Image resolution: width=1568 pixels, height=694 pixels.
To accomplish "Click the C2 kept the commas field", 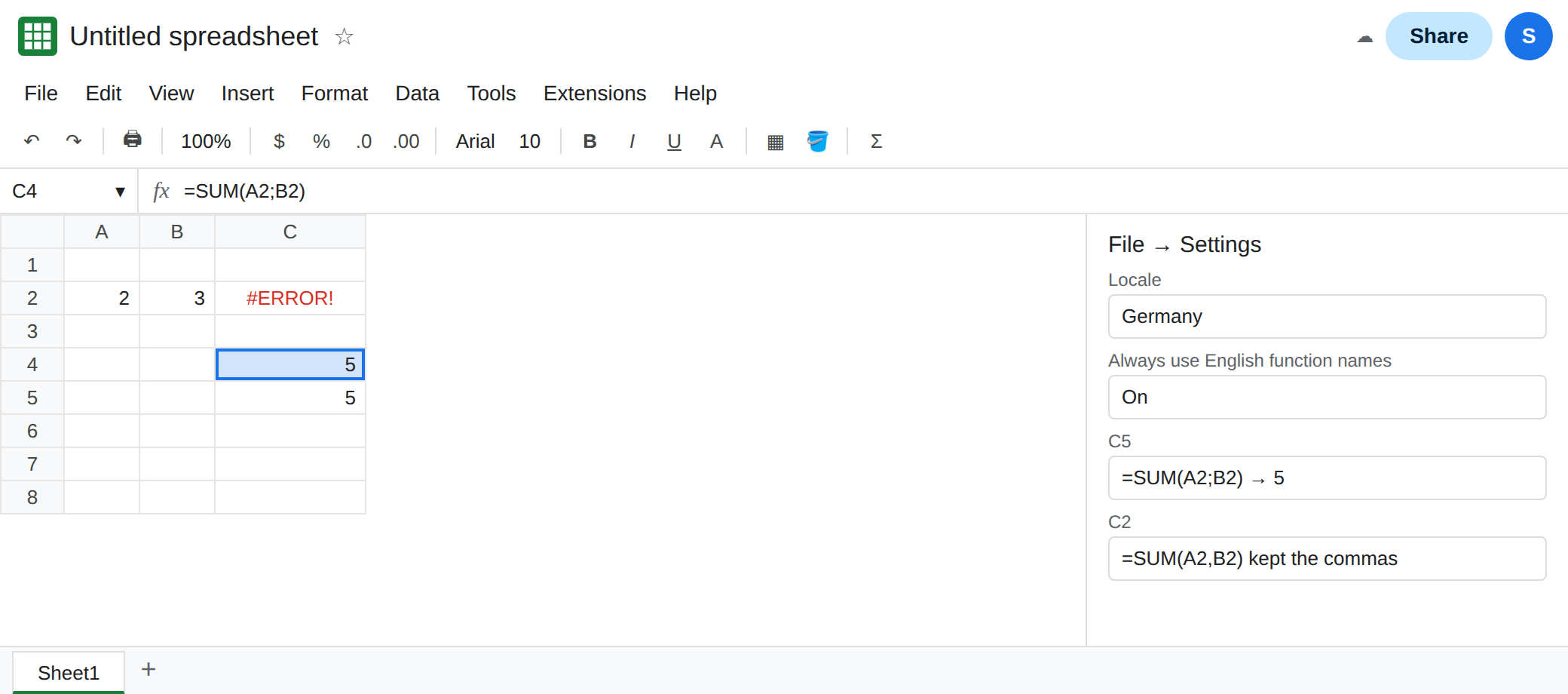I will tap(1327, 558).
